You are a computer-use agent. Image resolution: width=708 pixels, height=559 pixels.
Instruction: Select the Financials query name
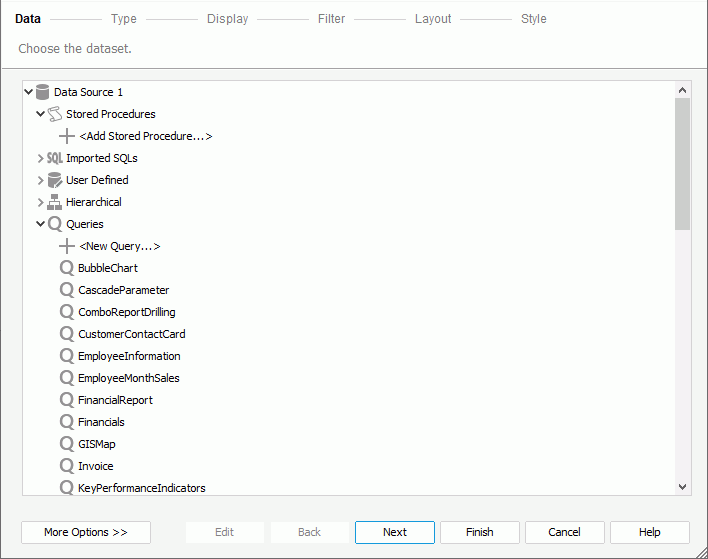coord(101,422)
